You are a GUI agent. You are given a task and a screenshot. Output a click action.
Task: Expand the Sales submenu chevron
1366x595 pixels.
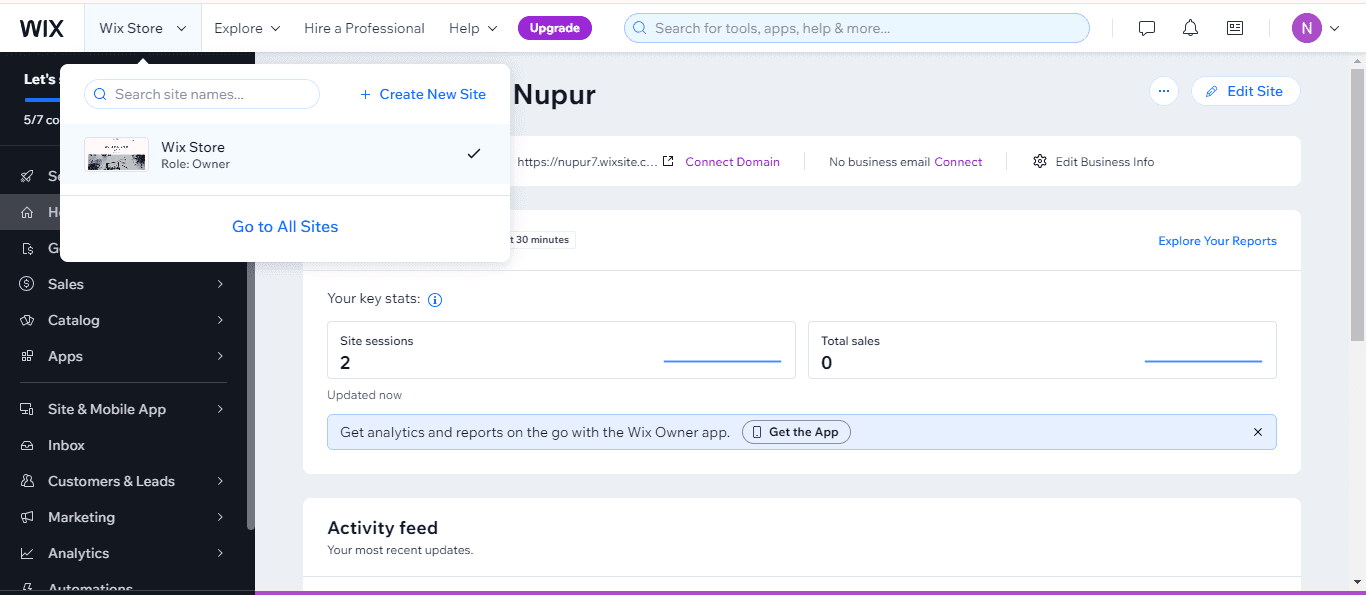pyautogui.click(x=220, y=284)
